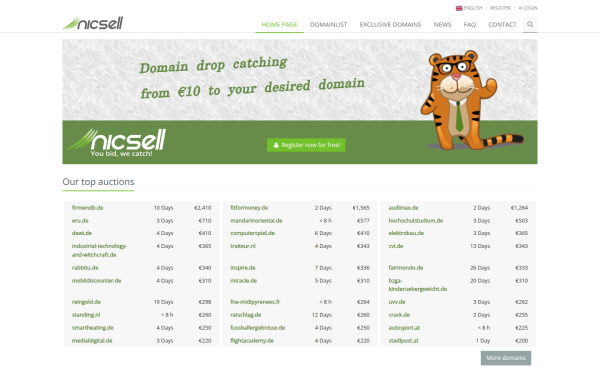Viewport: 600px width, 375px height.
Task: Open the mobildiscounter.de auction
Action: point(96,281)
